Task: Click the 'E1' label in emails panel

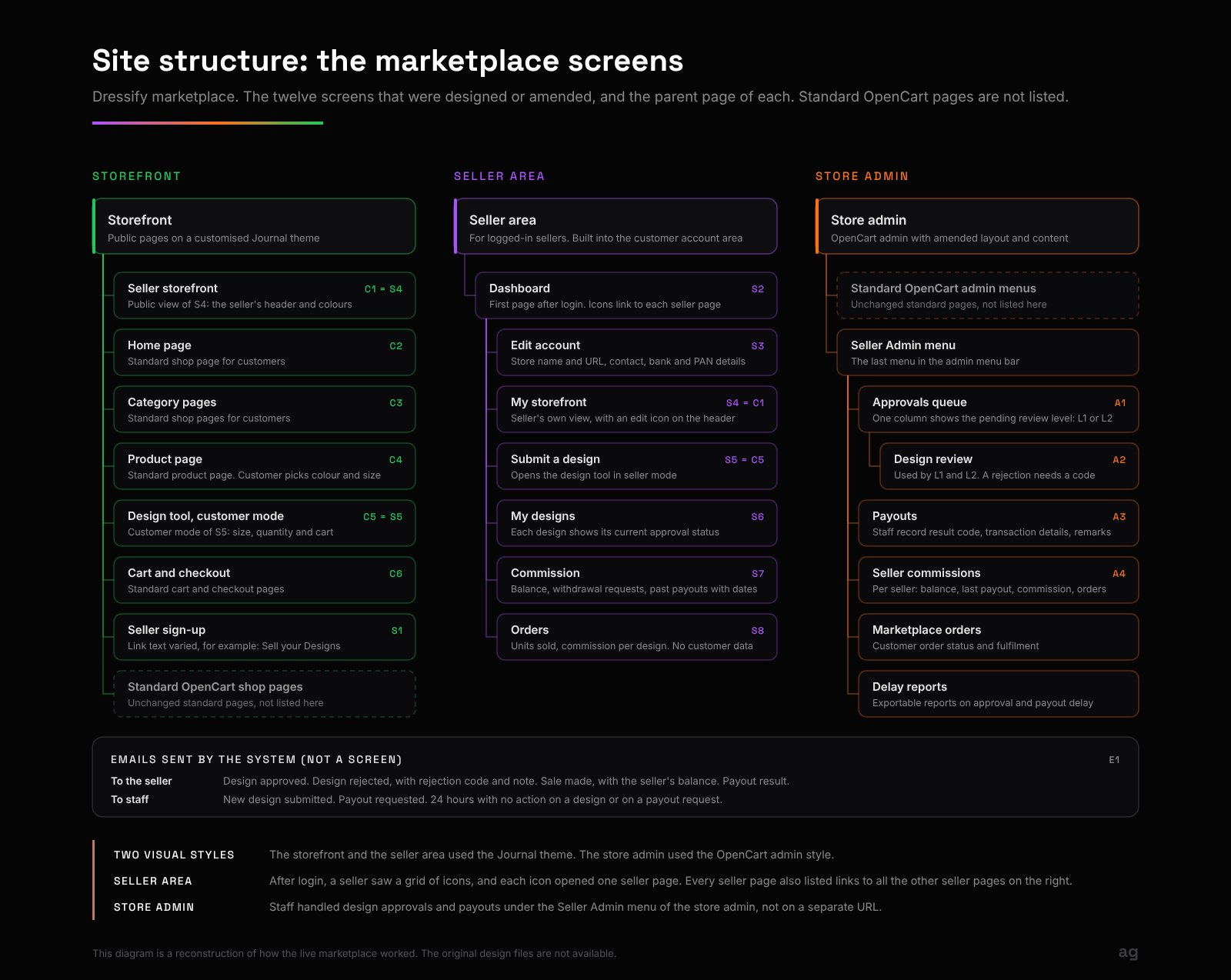Action: (x=1114, y=760)
